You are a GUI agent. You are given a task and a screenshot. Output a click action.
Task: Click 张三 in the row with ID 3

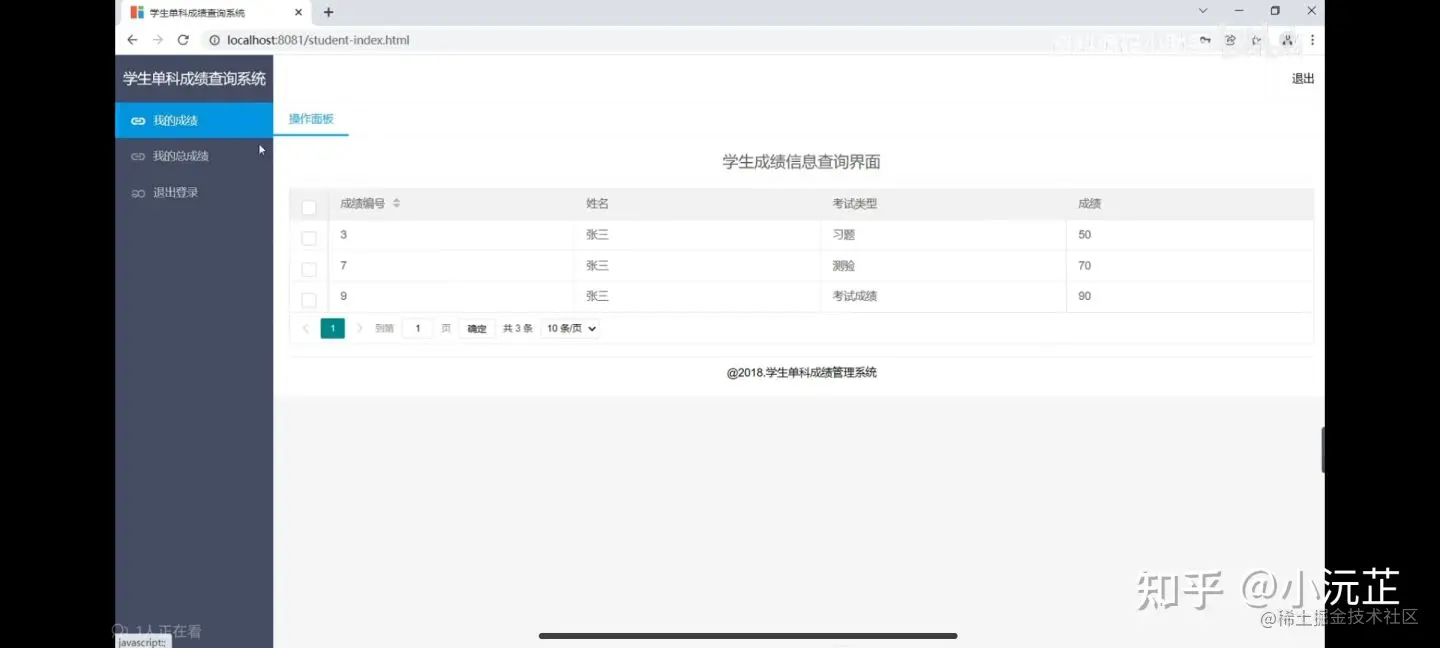[597, 235]
